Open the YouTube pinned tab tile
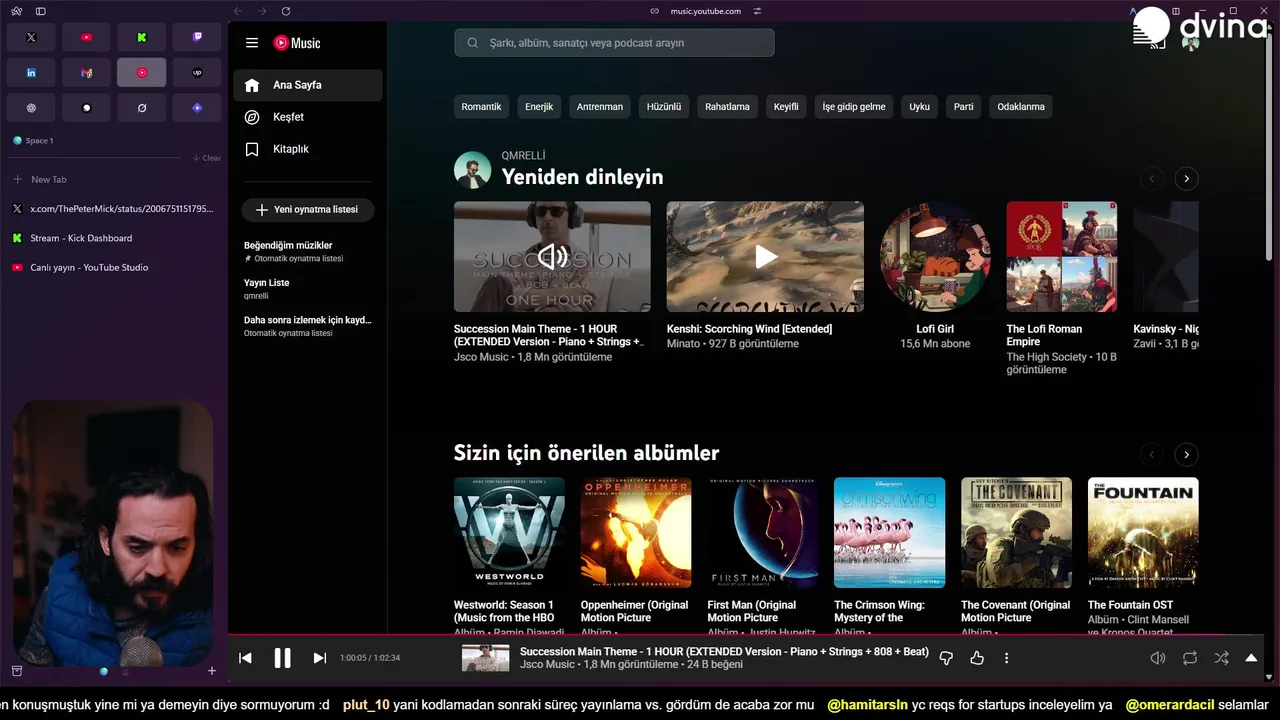Screen dimensions: 1280x720 click(x=86, y=37)
